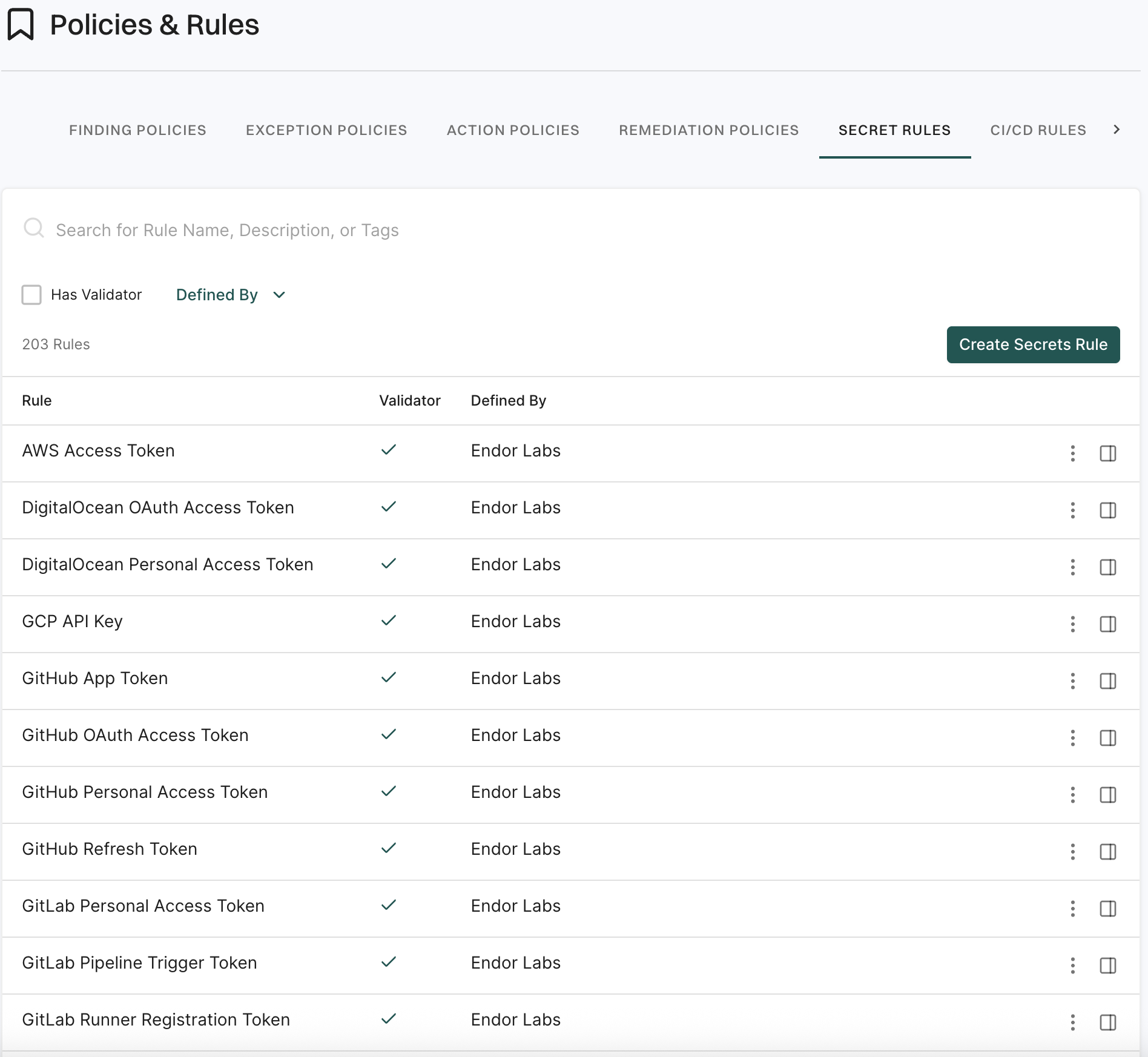Screen dimensions: 1148x1057
Task: Click the search magnifier icon
Action: point(33,229)
